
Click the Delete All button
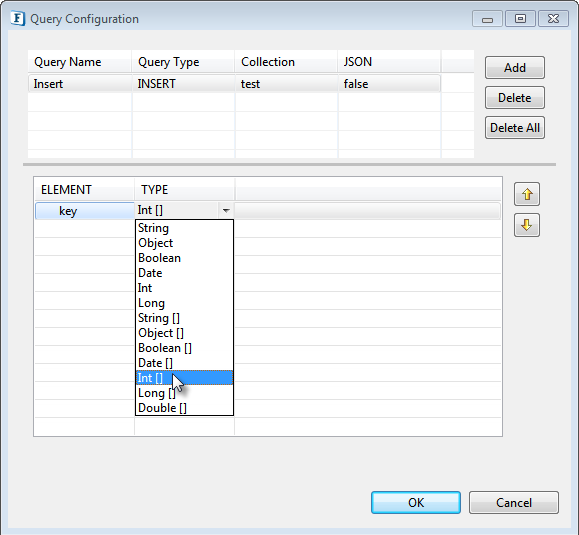515,128
